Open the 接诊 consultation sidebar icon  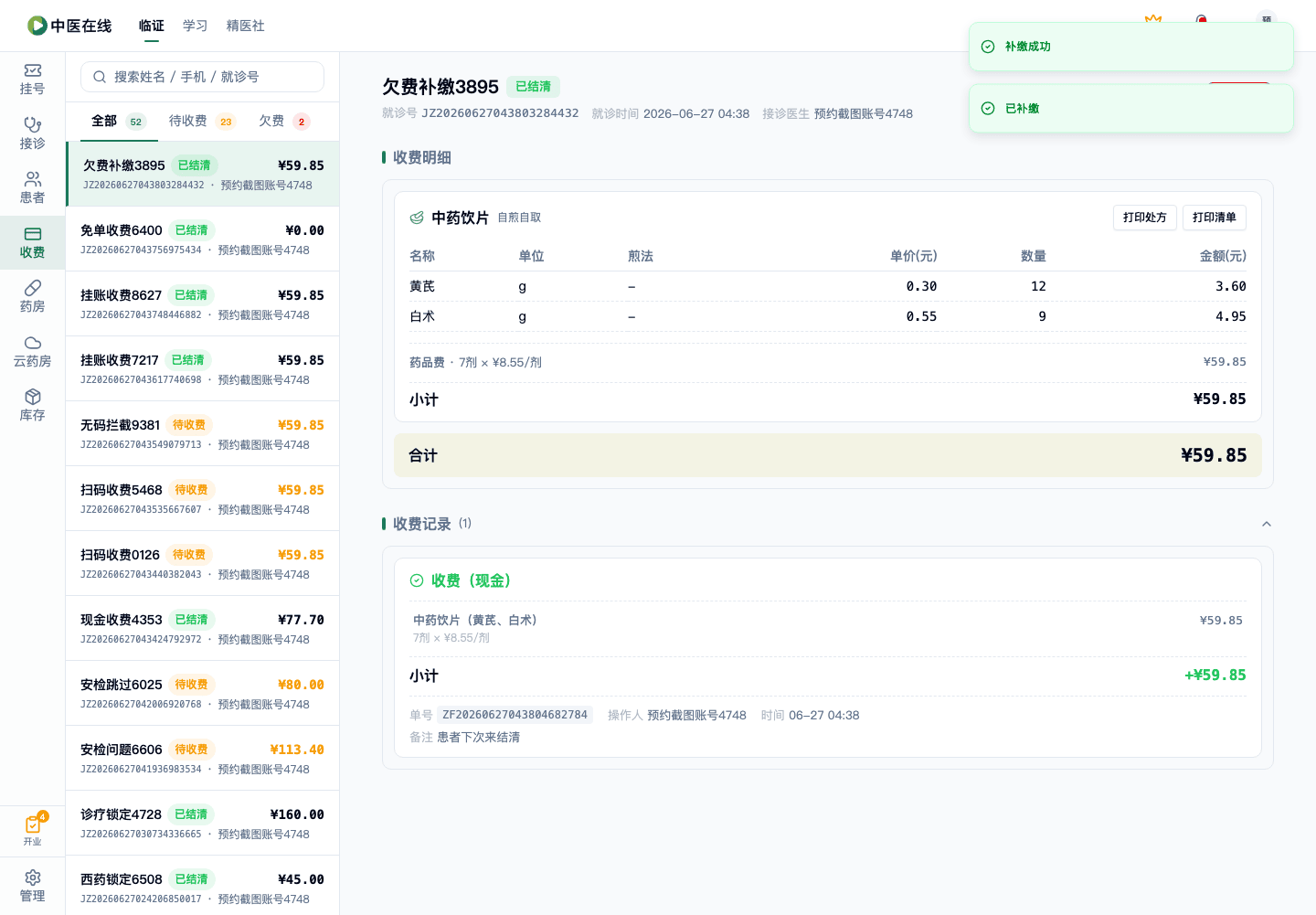(32, 133)
